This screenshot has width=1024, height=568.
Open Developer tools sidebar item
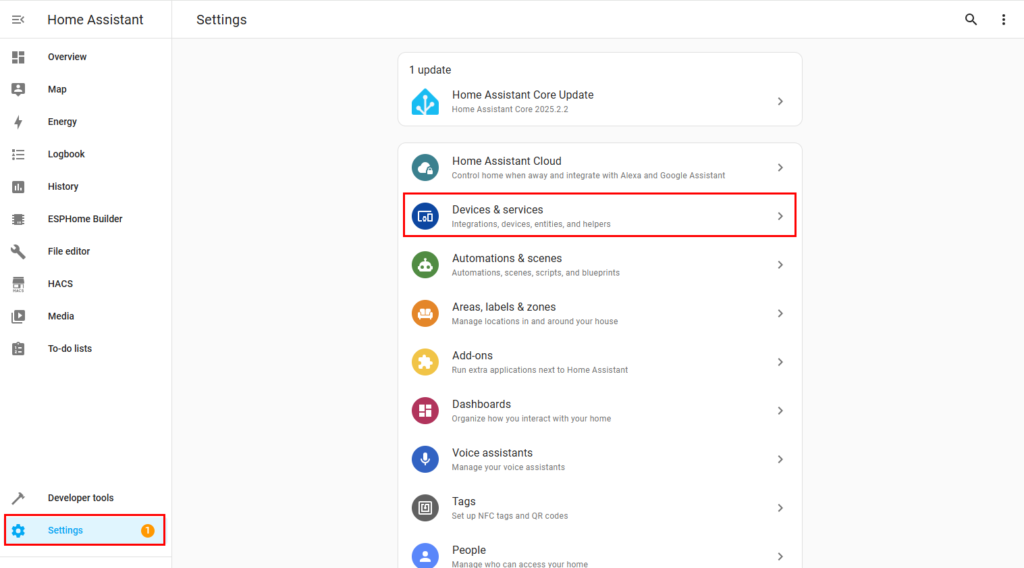click(86, 497)
